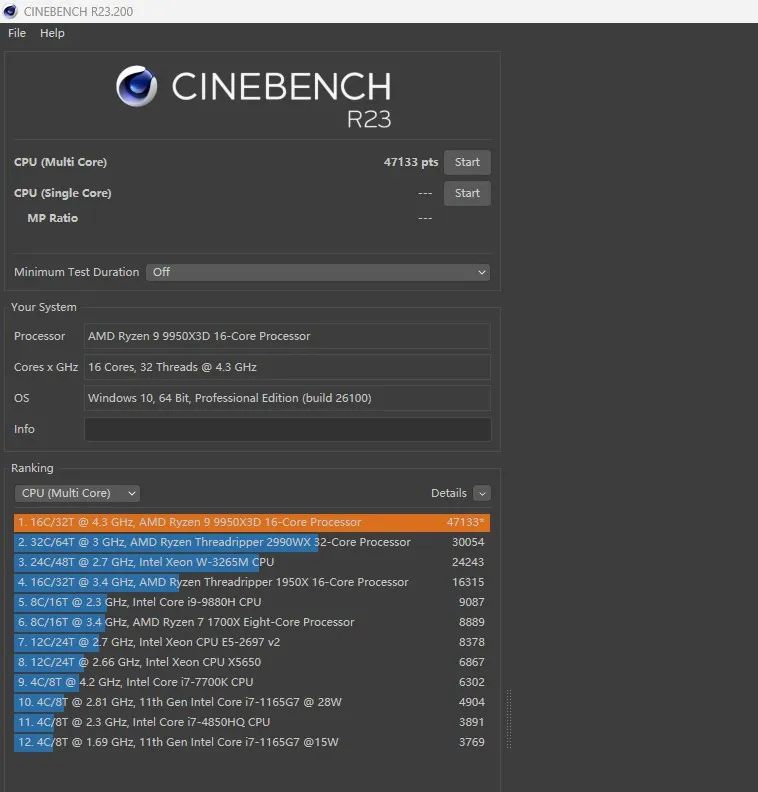Open the File menu

17,33
